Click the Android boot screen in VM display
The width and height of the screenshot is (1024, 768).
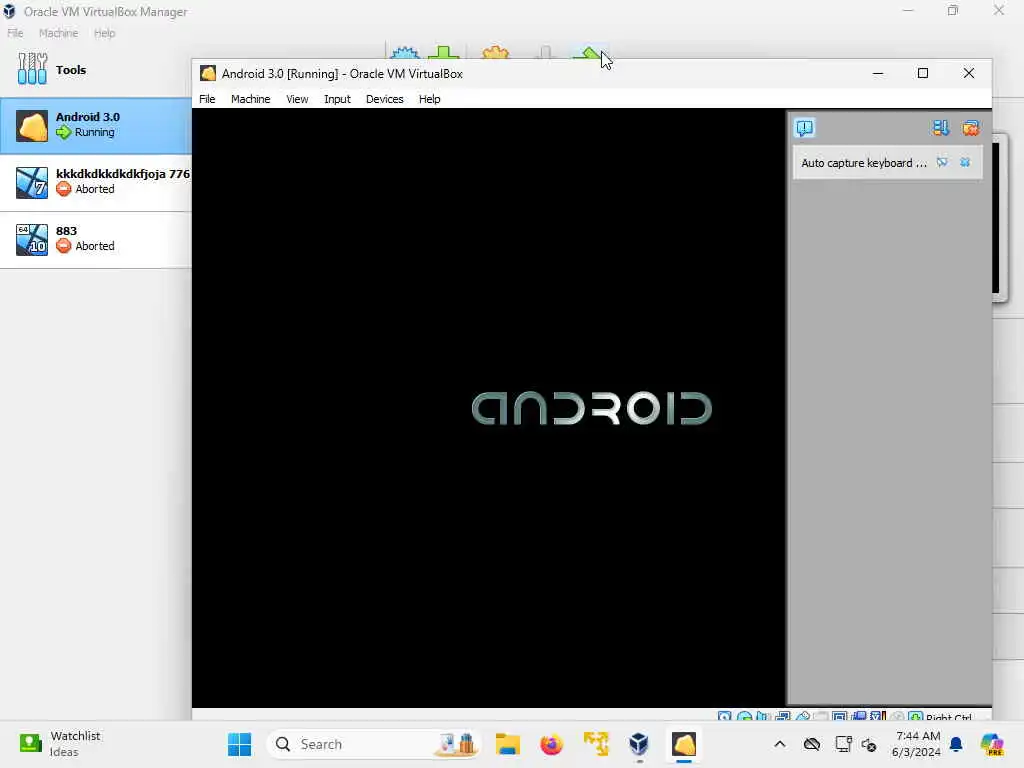tap(488, 408)
